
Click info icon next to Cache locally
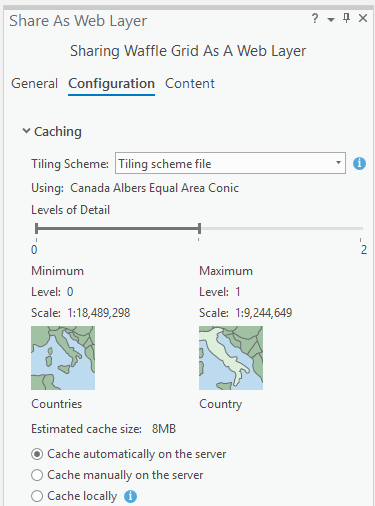coord(130,496)
